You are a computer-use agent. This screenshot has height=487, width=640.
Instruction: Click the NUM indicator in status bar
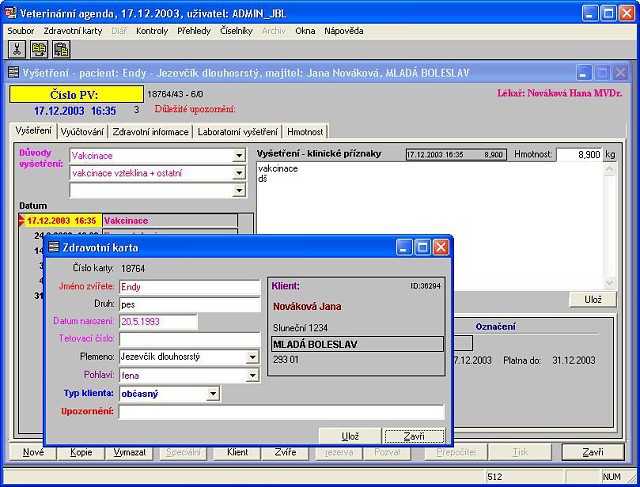click(x=611, y=476)
